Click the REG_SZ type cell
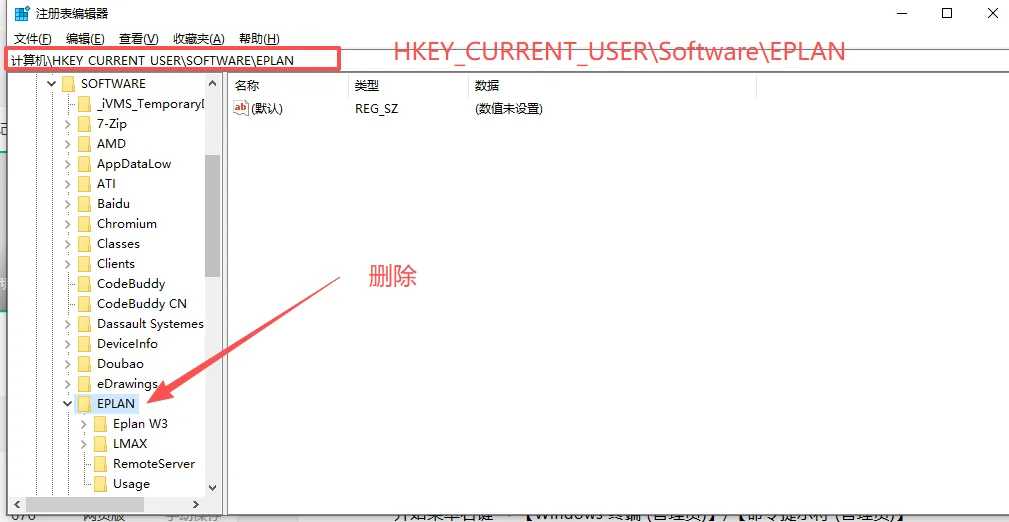This screenshot has width=1009, height=522. point(376,109)
